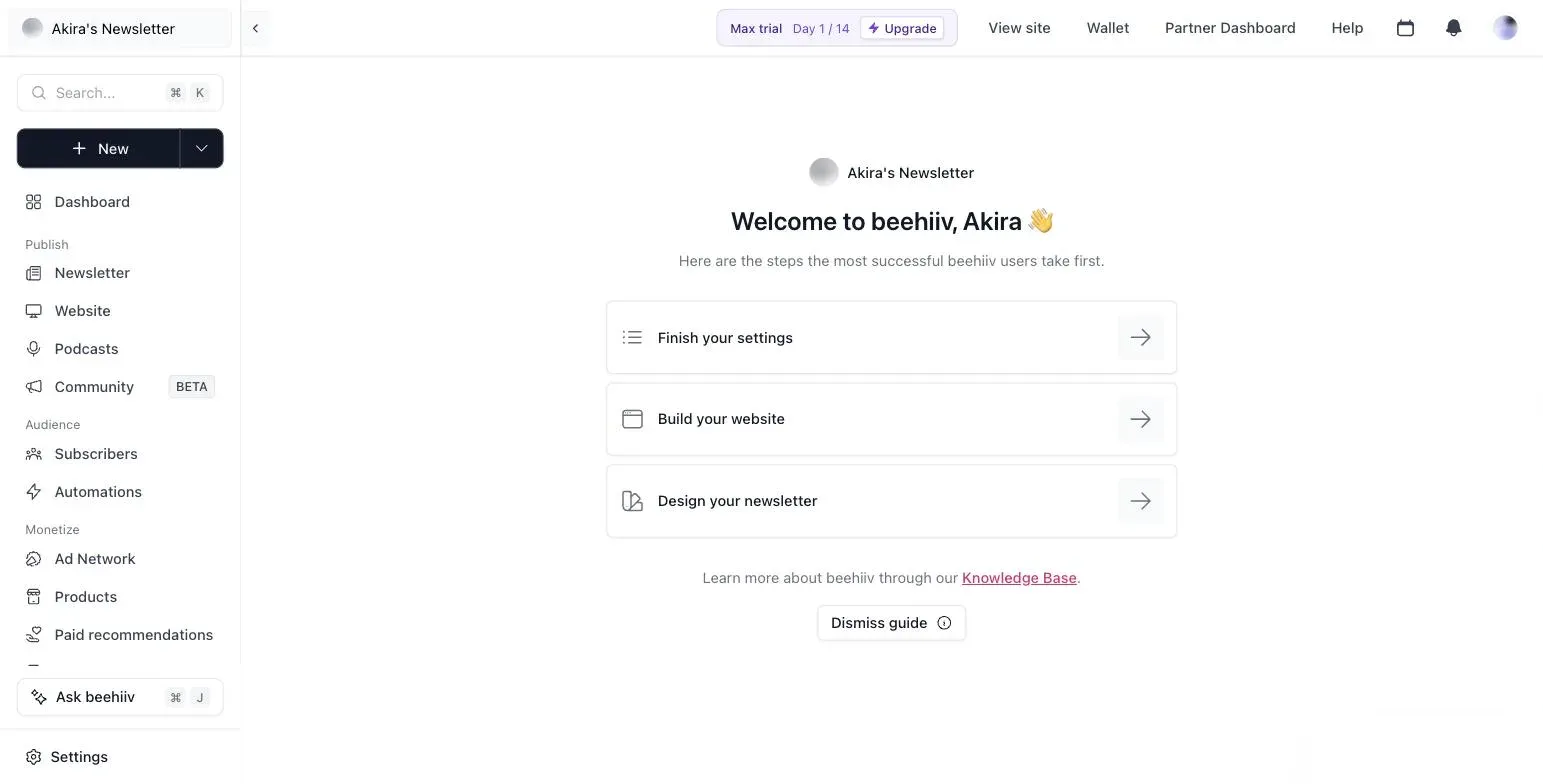The image size is (1543, 784).
Task: Open Partner Dashboard link
Action: tap(1230, 28)
